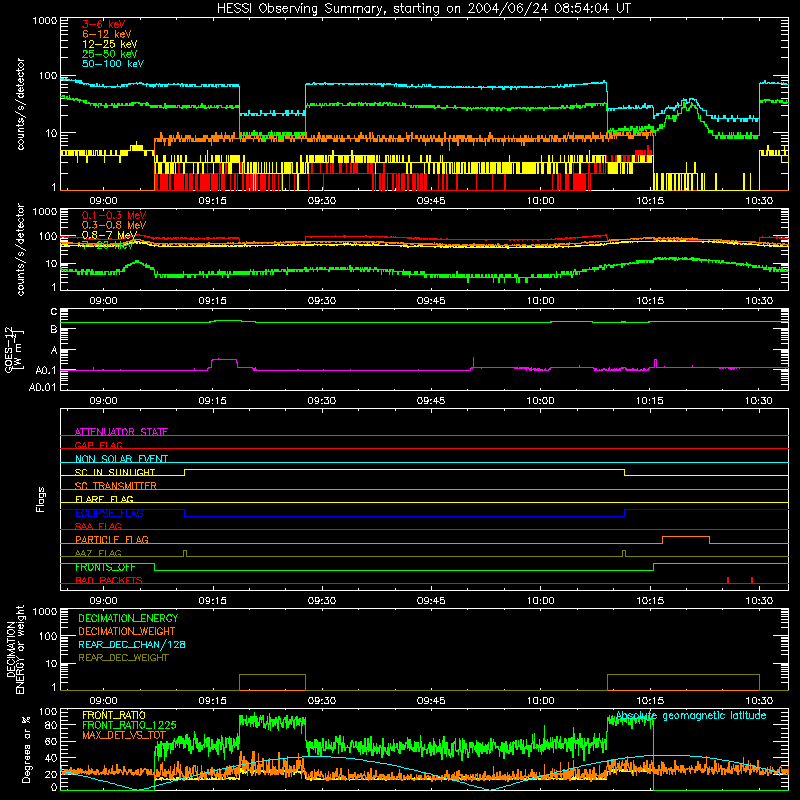Select the GOES-12 axis label
Viewport: 800px width, 800px height.
pyautogui.click(x=13, y=349)
